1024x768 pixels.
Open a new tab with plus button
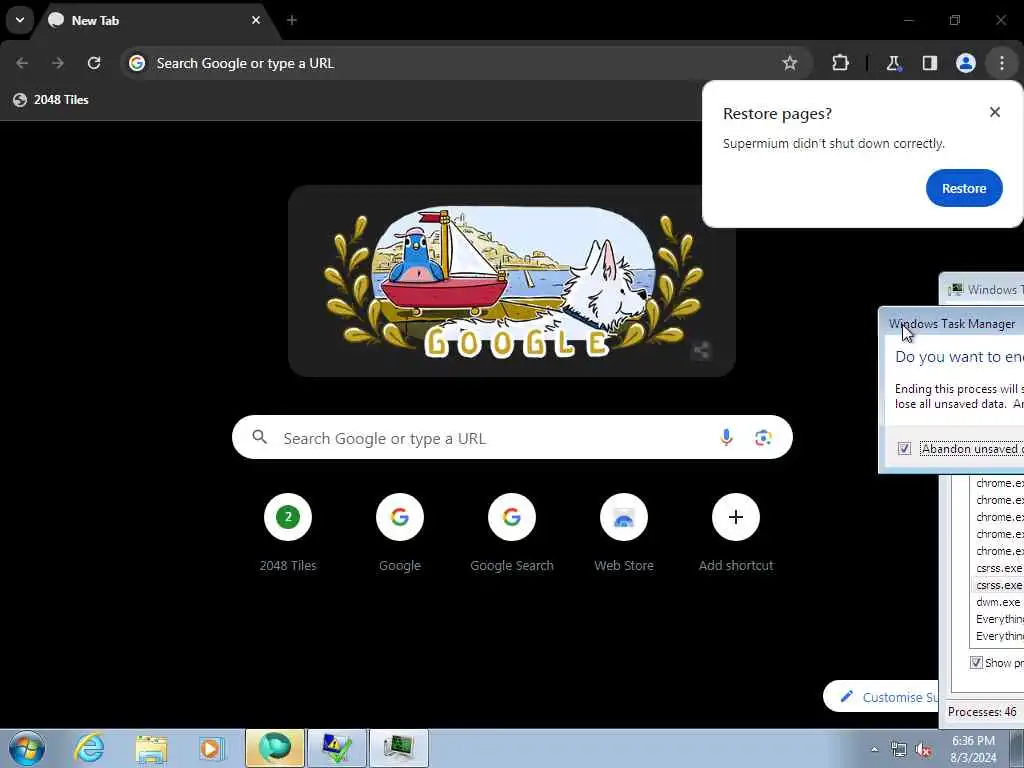(292, 20)
